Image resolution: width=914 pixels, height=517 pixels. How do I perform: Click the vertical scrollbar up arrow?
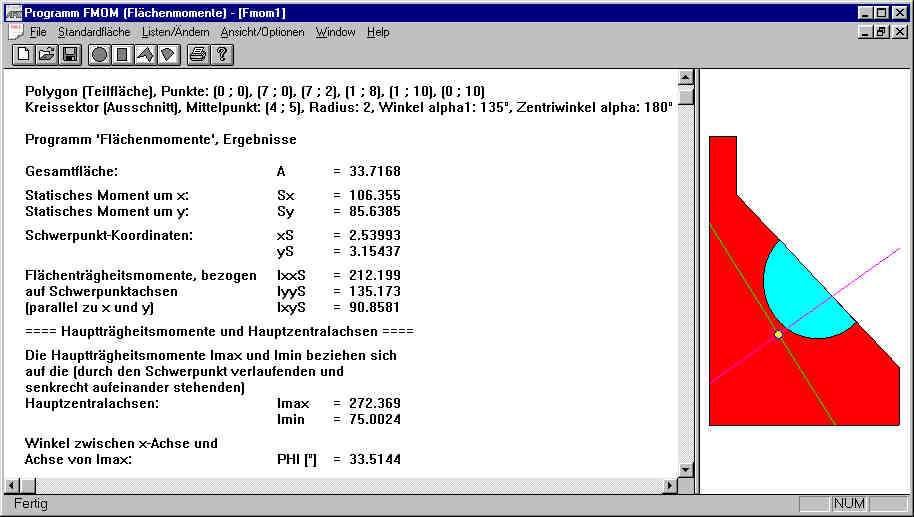tap(685, 78)
